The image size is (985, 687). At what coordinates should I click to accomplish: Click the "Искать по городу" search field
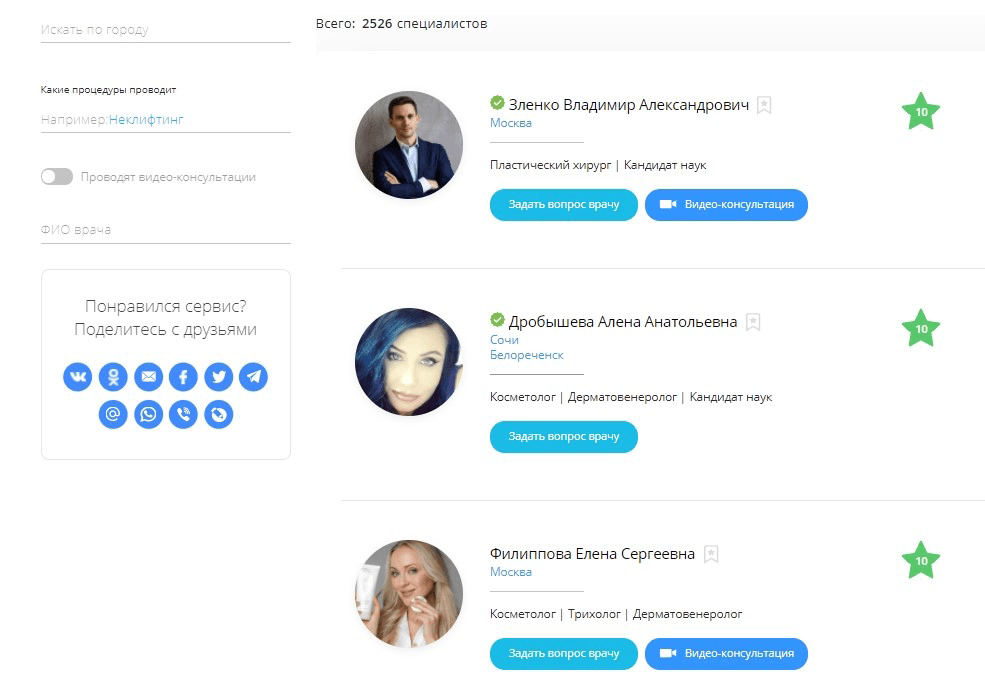165,30
